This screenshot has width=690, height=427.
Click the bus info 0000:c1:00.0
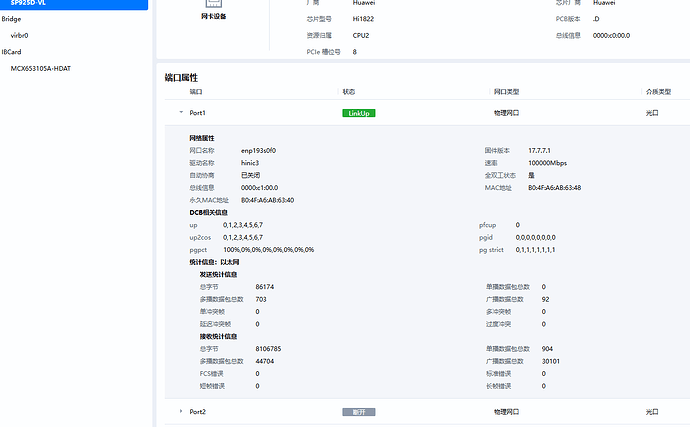coord(259,188)
